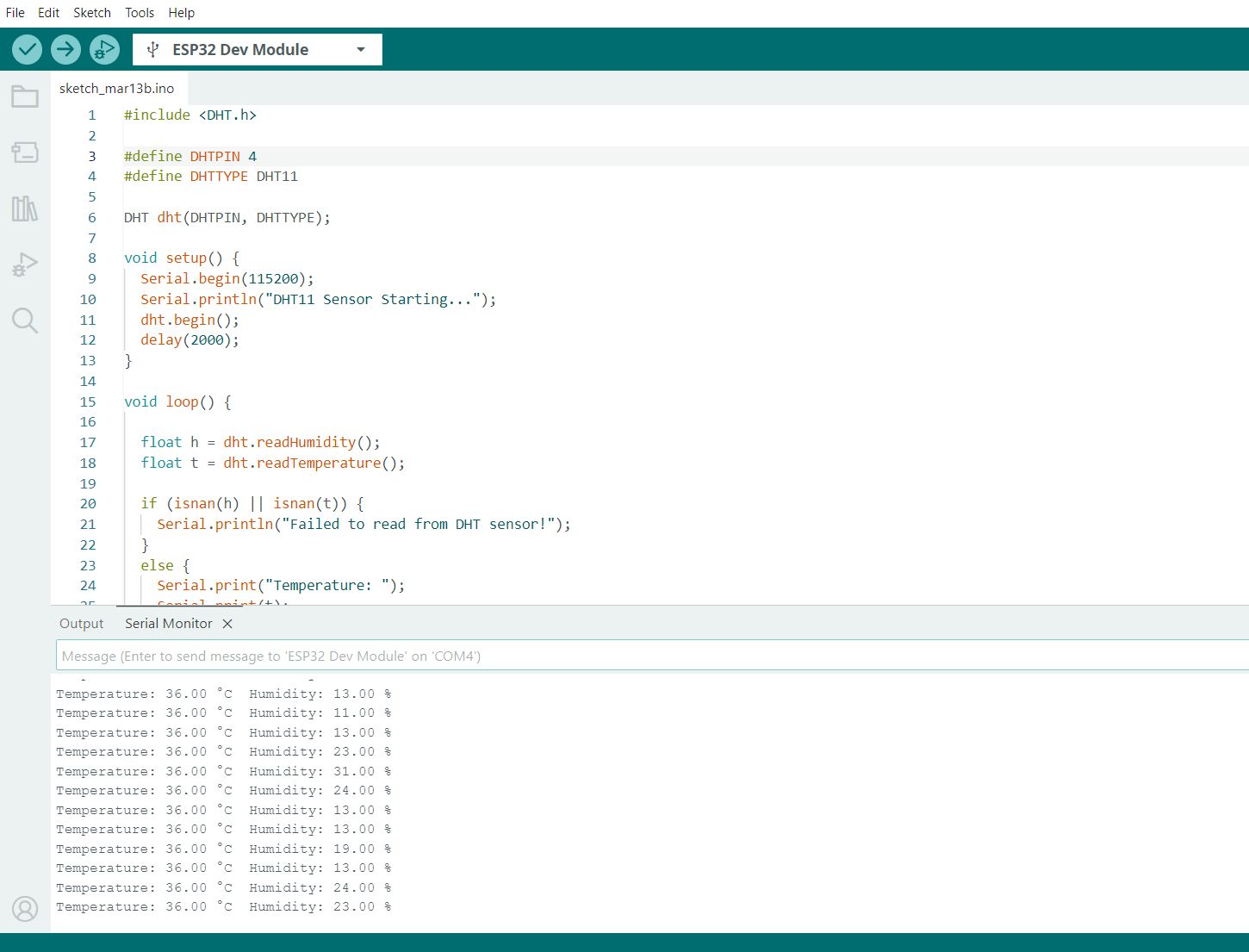
Task: Open the Library Manager books icon
Action: 25,208
